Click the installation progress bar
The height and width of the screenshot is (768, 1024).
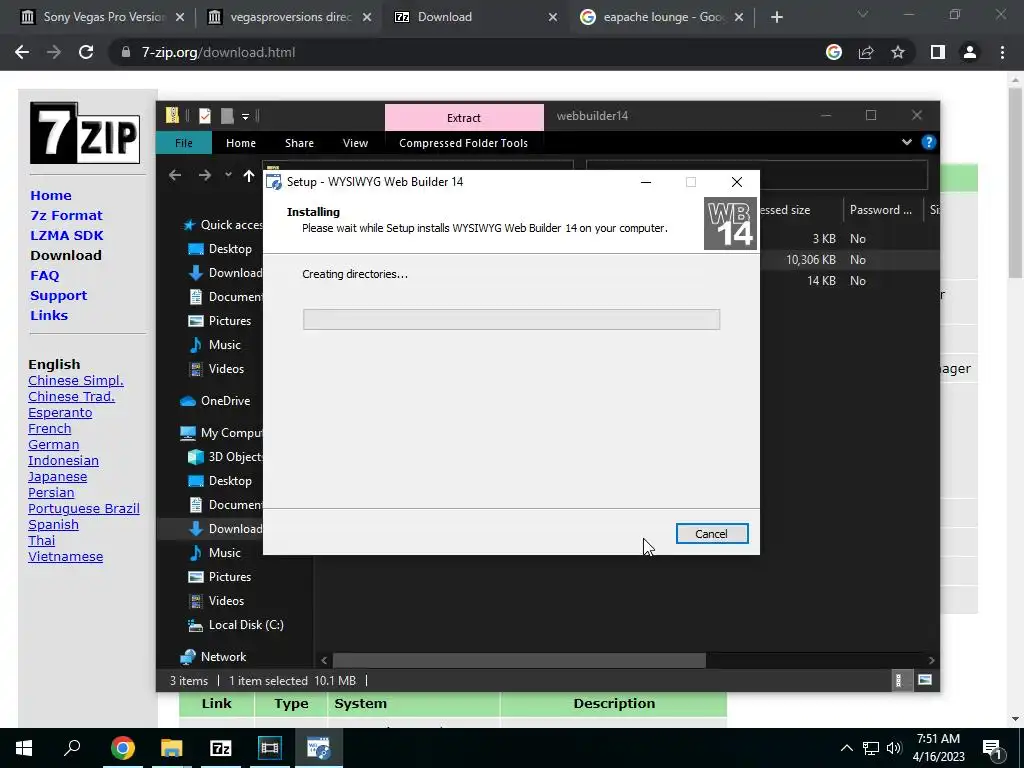click(511, 319)
